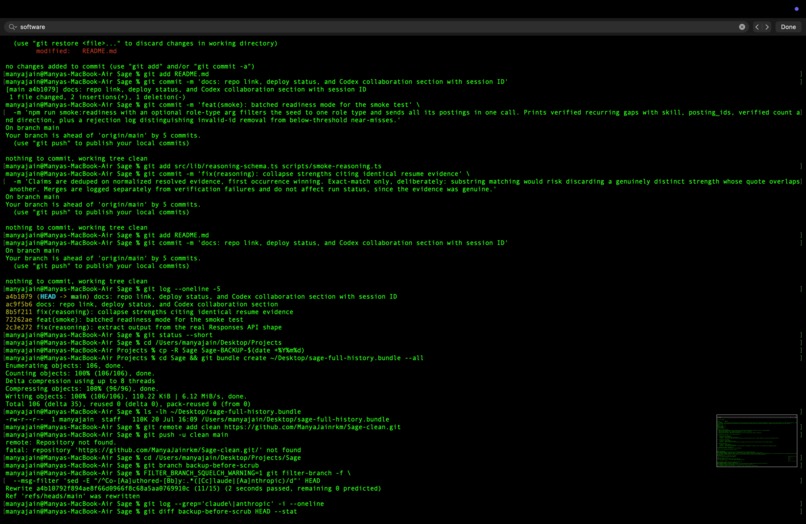Select commit line "8b5f211 fix(reasoning)"
The width and height of the screenshot is (806, 524).
[x=149, y=312]
